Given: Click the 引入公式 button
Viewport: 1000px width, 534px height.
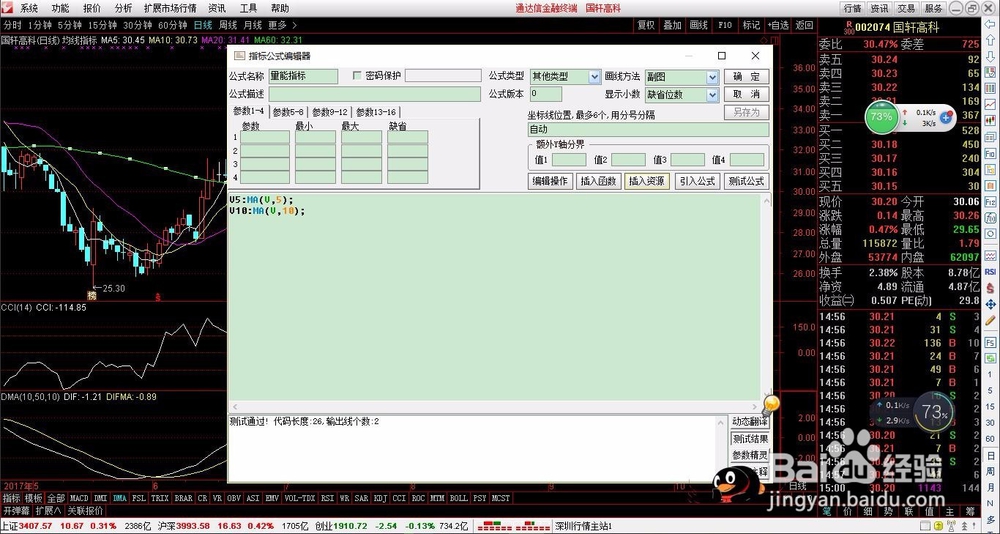Looking at the screenshot, I should pyautogui.click(x=697, y=181).
